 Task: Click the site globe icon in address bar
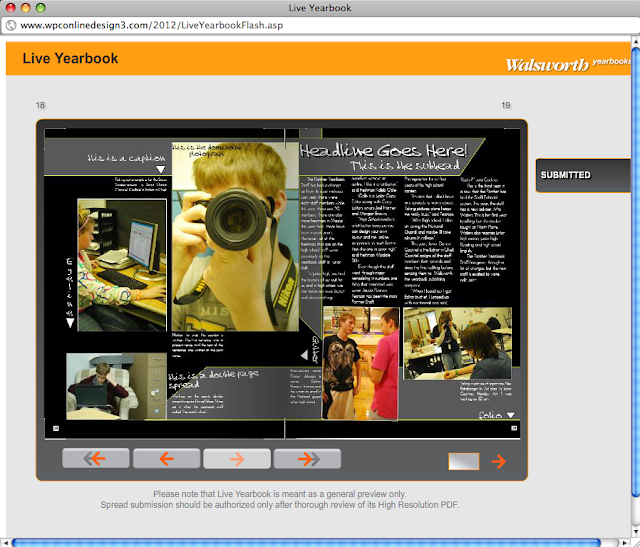click(x=11, y=25)
